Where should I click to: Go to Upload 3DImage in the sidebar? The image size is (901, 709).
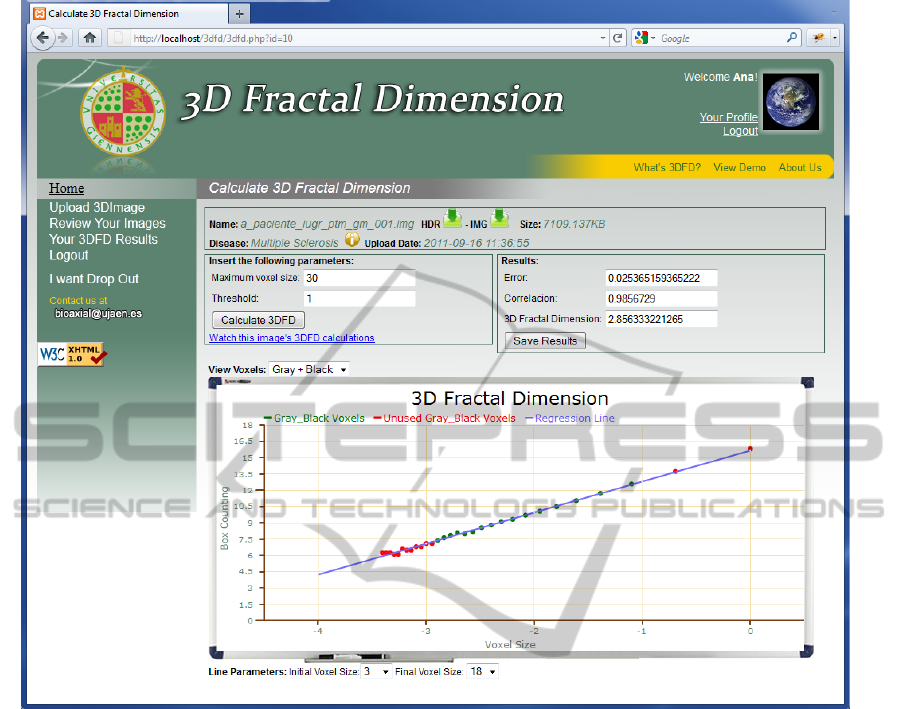click(x=97, y=208)
